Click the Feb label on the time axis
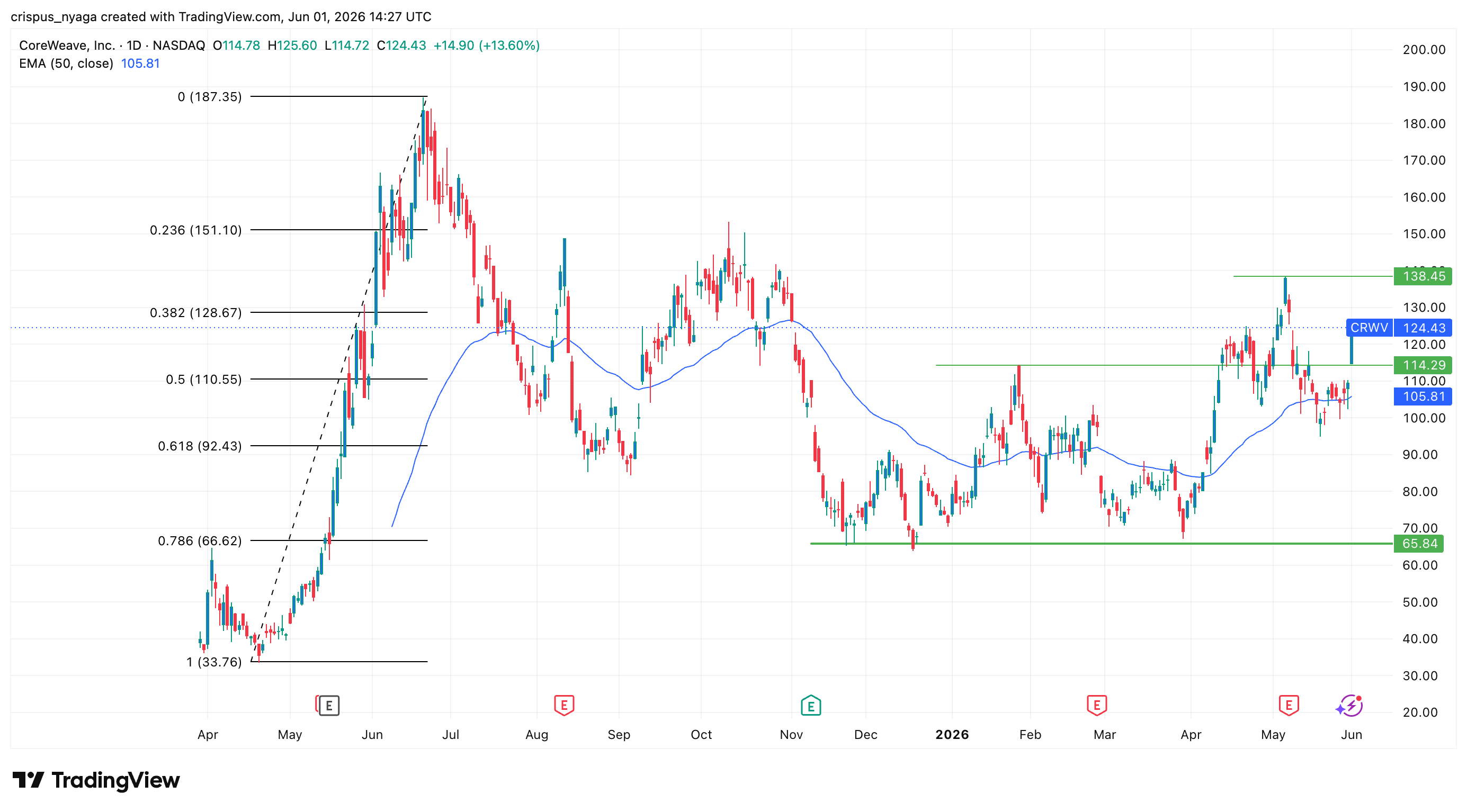 point(1030,735)
